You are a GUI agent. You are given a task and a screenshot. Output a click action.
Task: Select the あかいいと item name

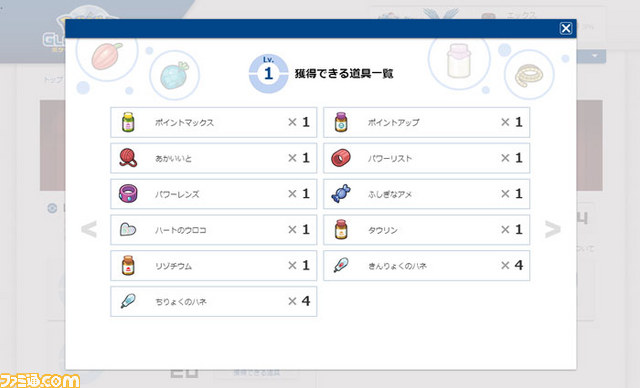173,158
